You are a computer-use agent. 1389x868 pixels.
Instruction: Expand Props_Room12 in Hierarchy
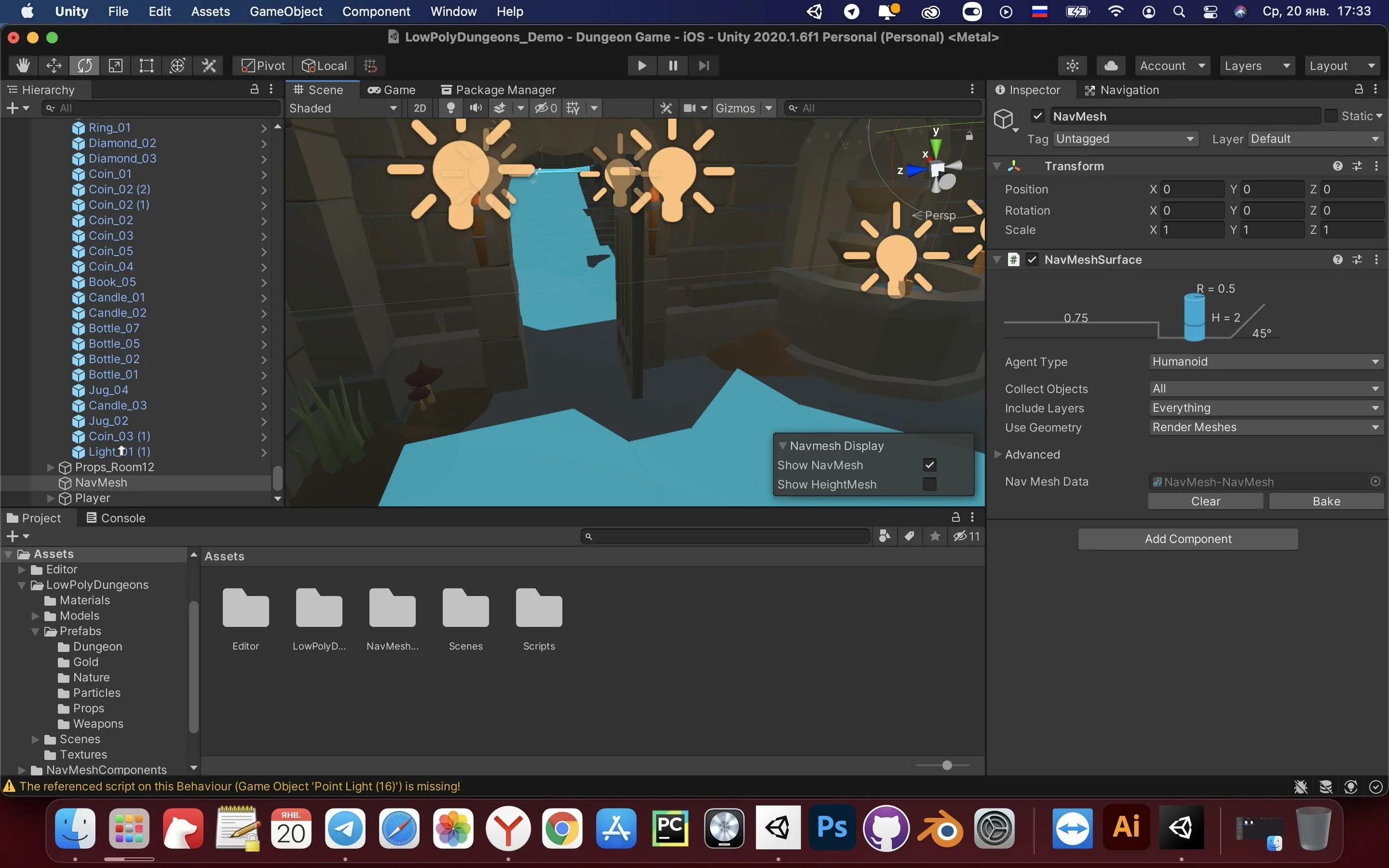tap(51, 467)
